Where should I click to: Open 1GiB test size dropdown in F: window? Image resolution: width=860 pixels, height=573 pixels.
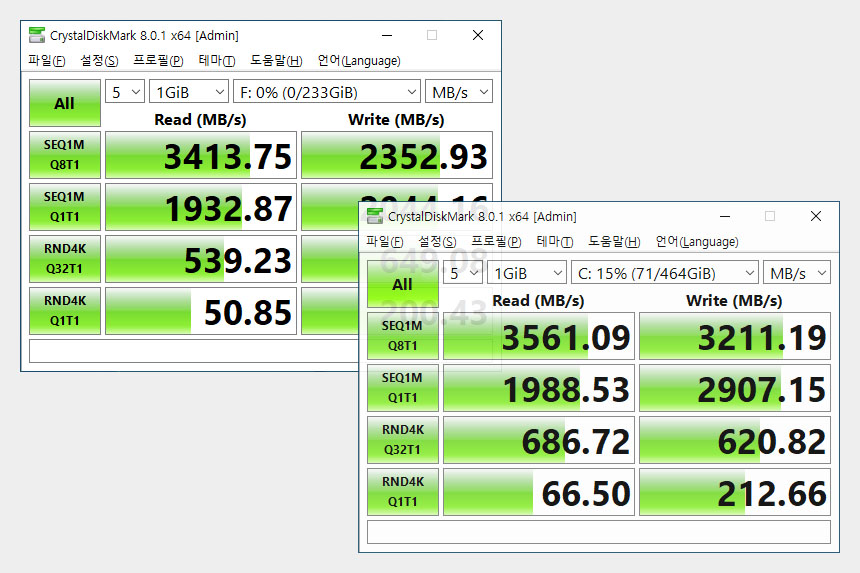(189, 92)
